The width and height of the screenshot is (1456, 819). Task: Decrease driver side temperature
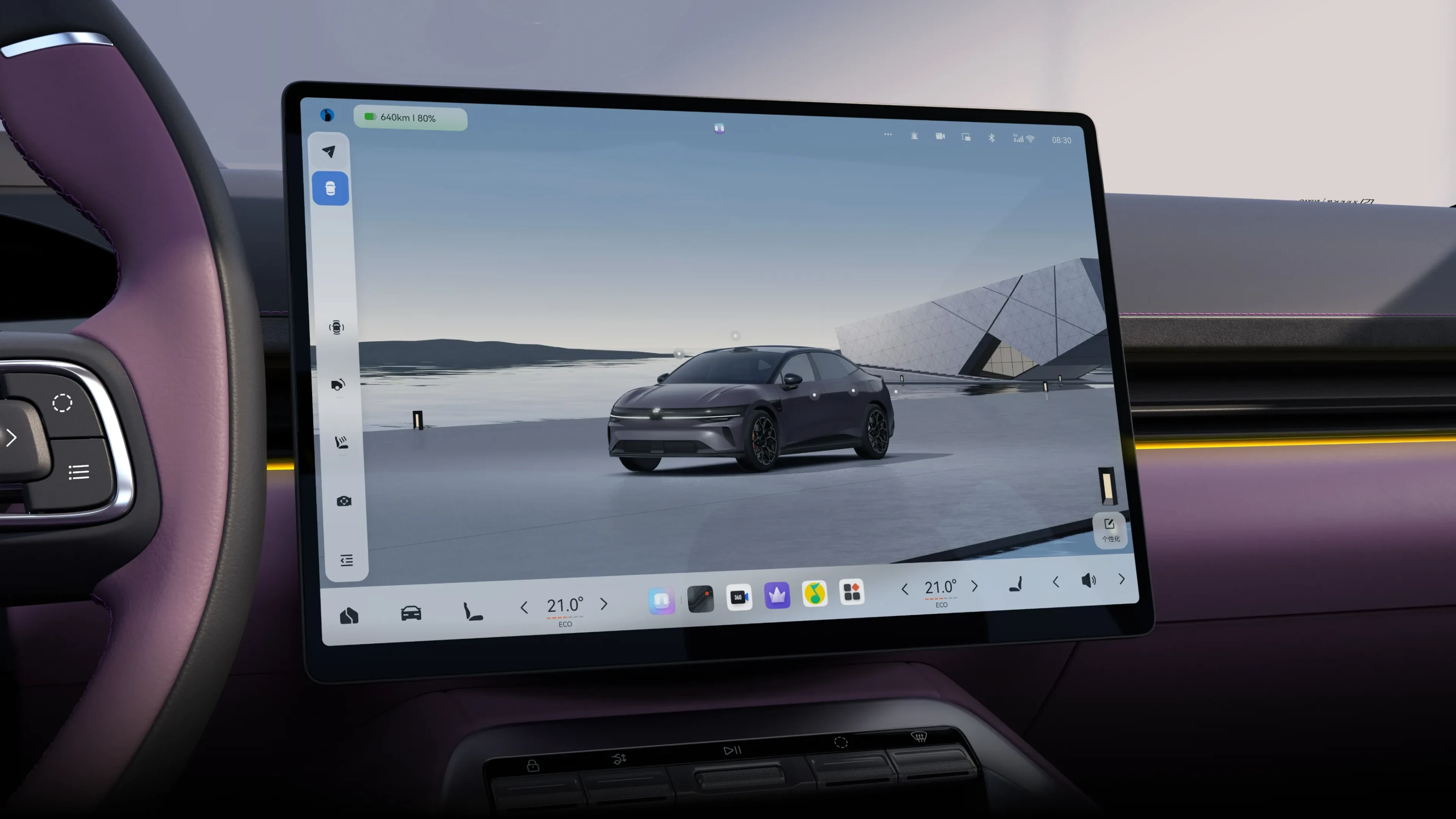524,608
